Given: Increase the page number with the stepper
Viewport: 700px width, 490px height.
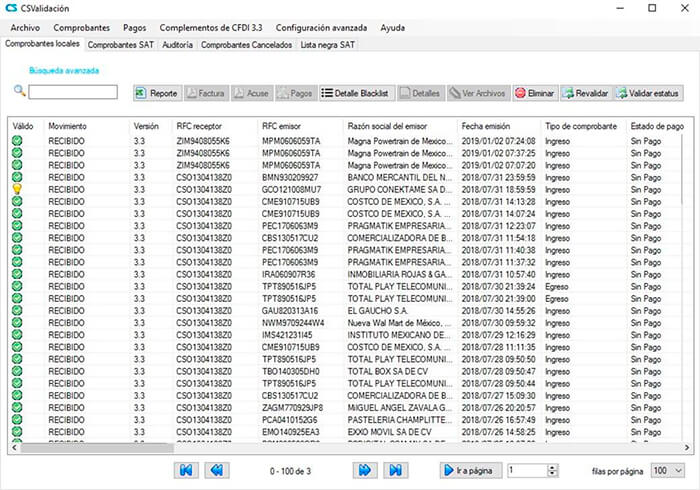Looking at the screenshot, I should (x=551, y=466).
